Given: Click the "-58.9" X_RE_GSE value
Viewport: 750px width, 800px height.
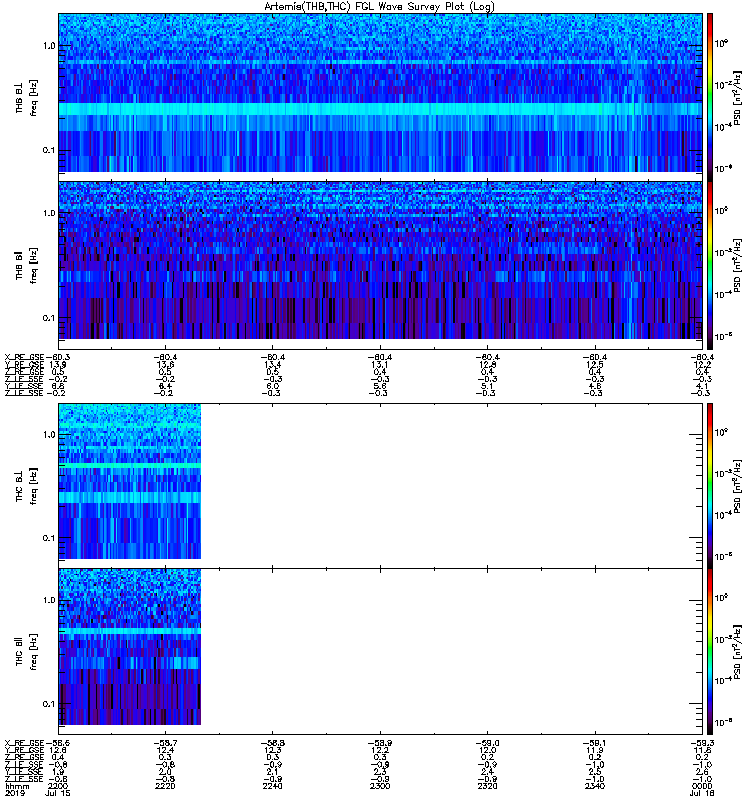Looking at the screenshot, I should (380, 743).
